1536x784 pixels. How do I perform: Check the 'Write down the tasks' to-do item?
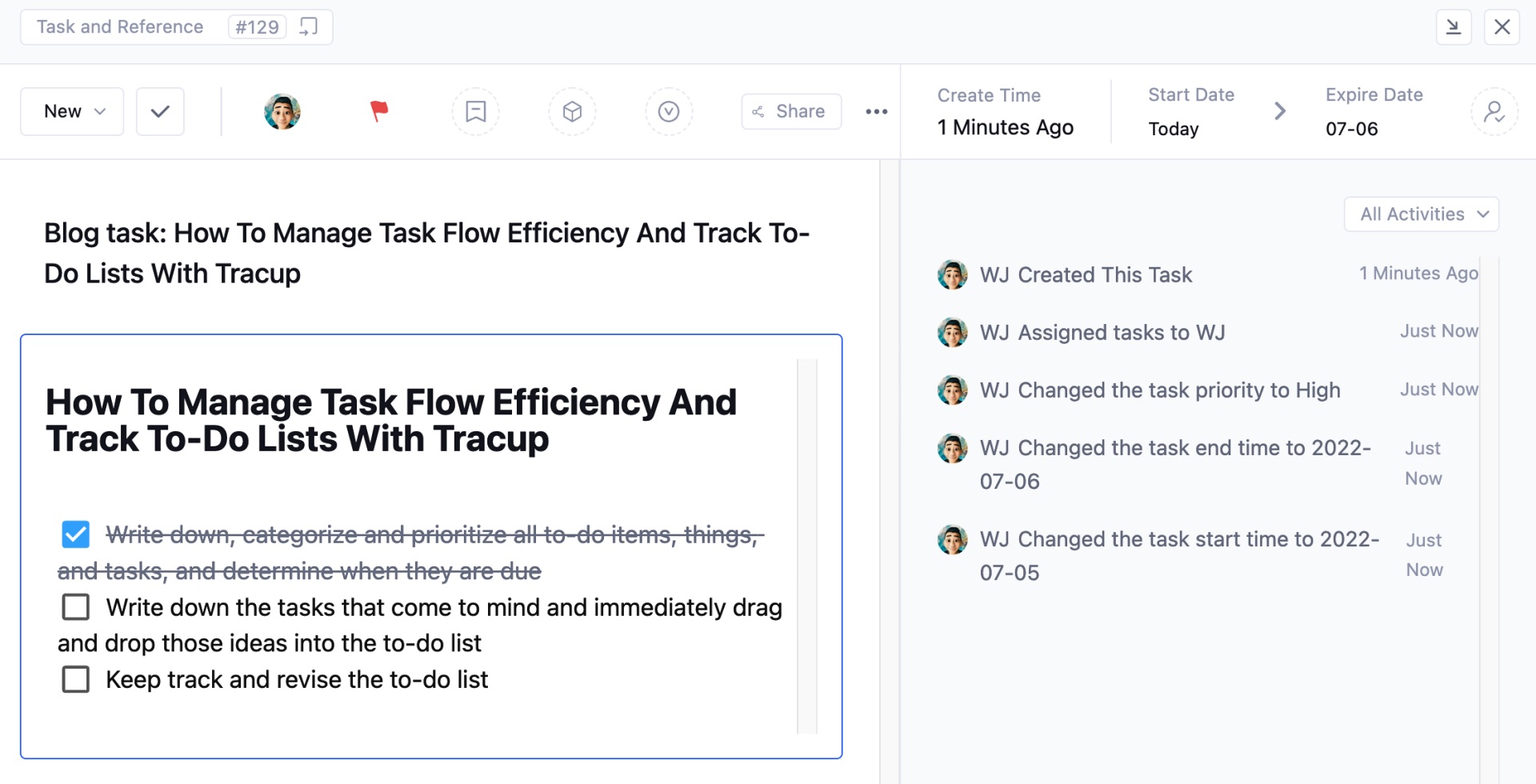pos(76,606)
